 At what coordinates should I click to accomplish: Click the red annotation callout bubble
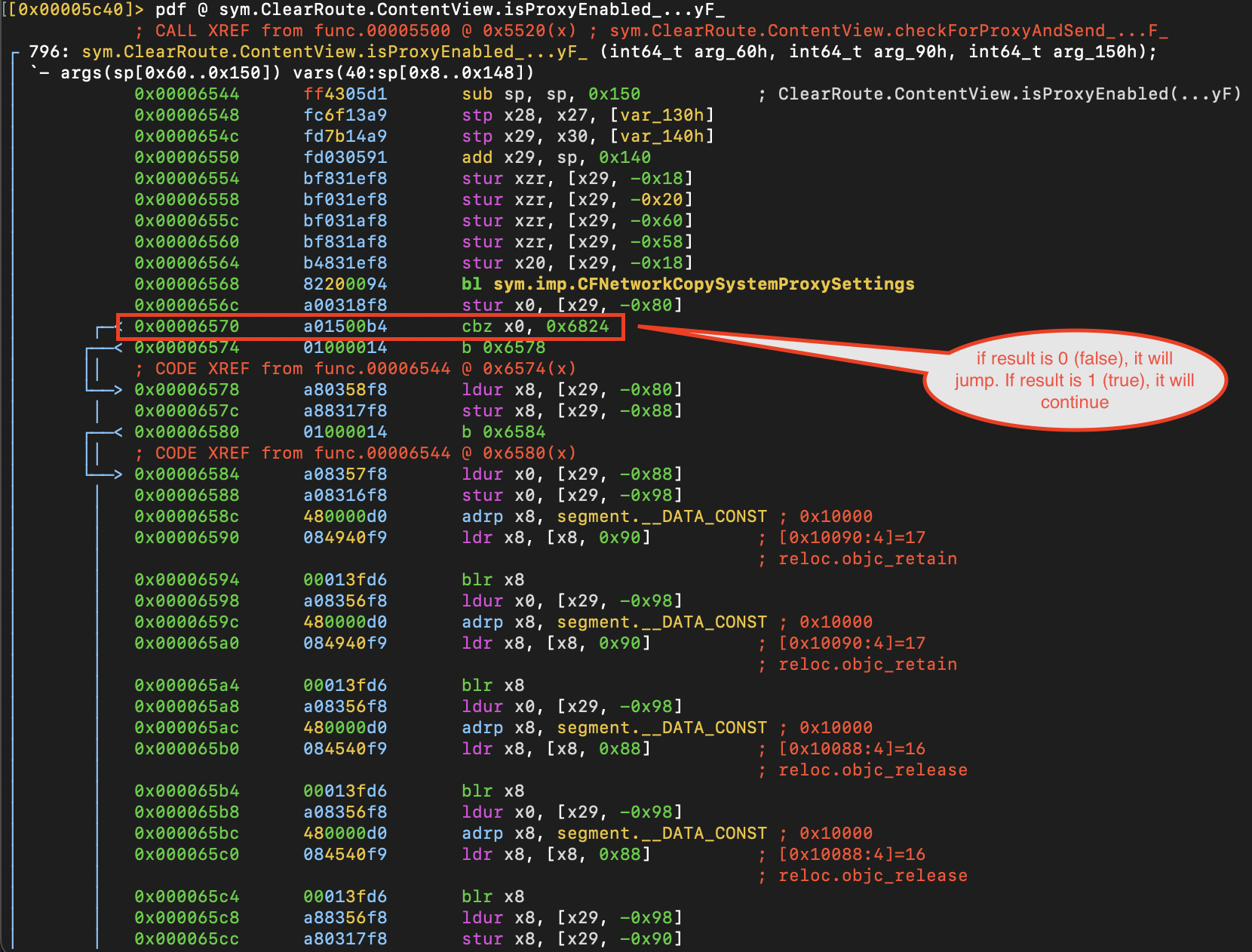1074,380
